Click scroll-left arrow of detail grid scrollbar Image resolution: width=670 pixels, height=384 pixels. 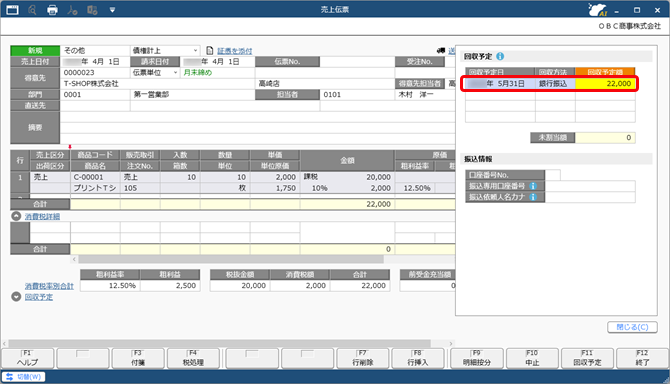pyautogui.click(x=74, y=259)
